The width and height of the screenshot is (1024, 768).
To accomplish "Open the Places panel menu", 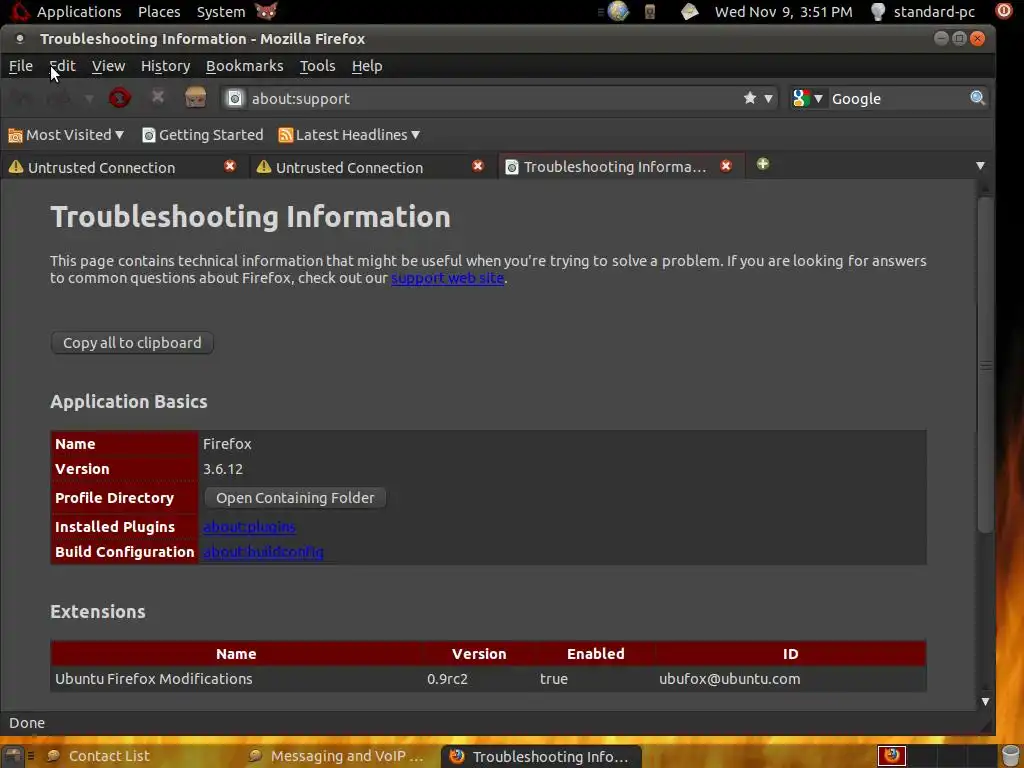I will pos(159,12).
